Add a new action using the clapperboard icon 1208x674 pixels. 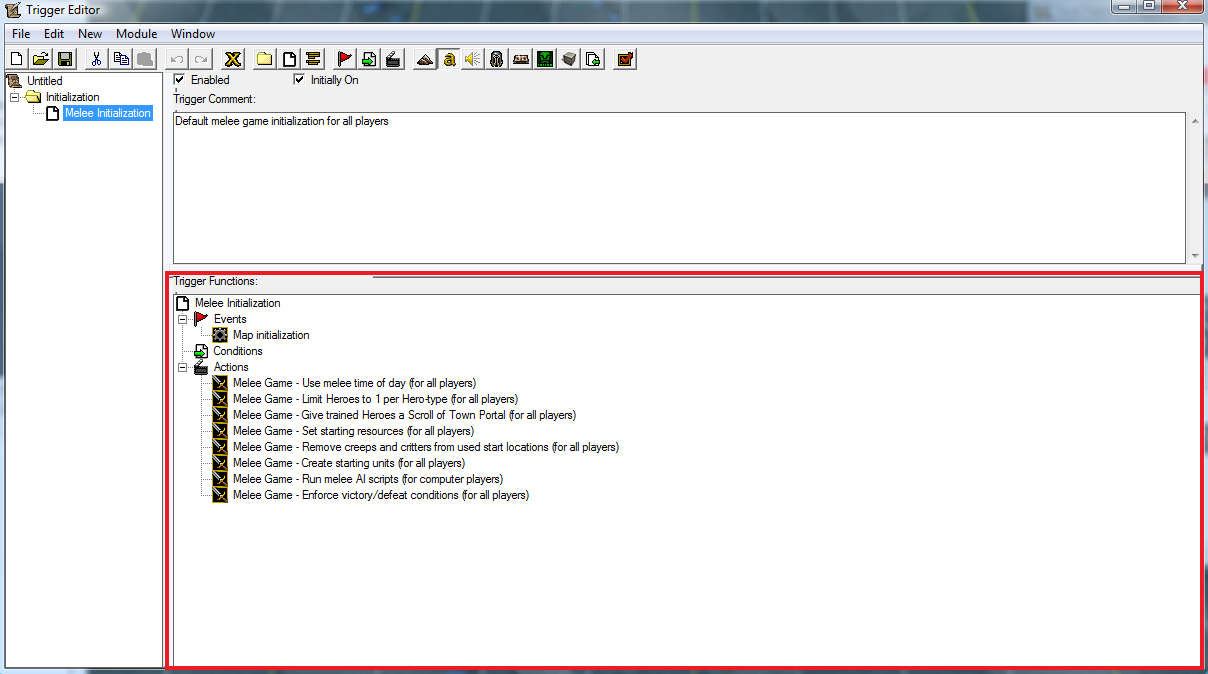point(393,59)
